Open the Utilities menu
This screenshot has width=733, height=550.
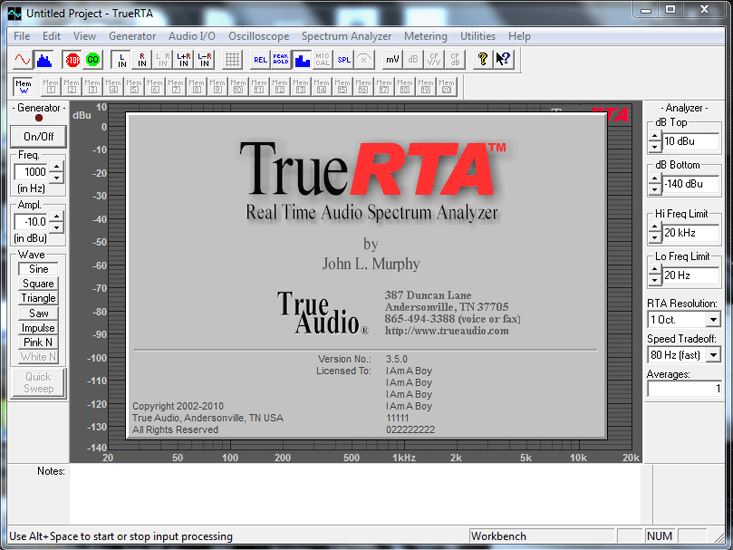pos(478,36)
